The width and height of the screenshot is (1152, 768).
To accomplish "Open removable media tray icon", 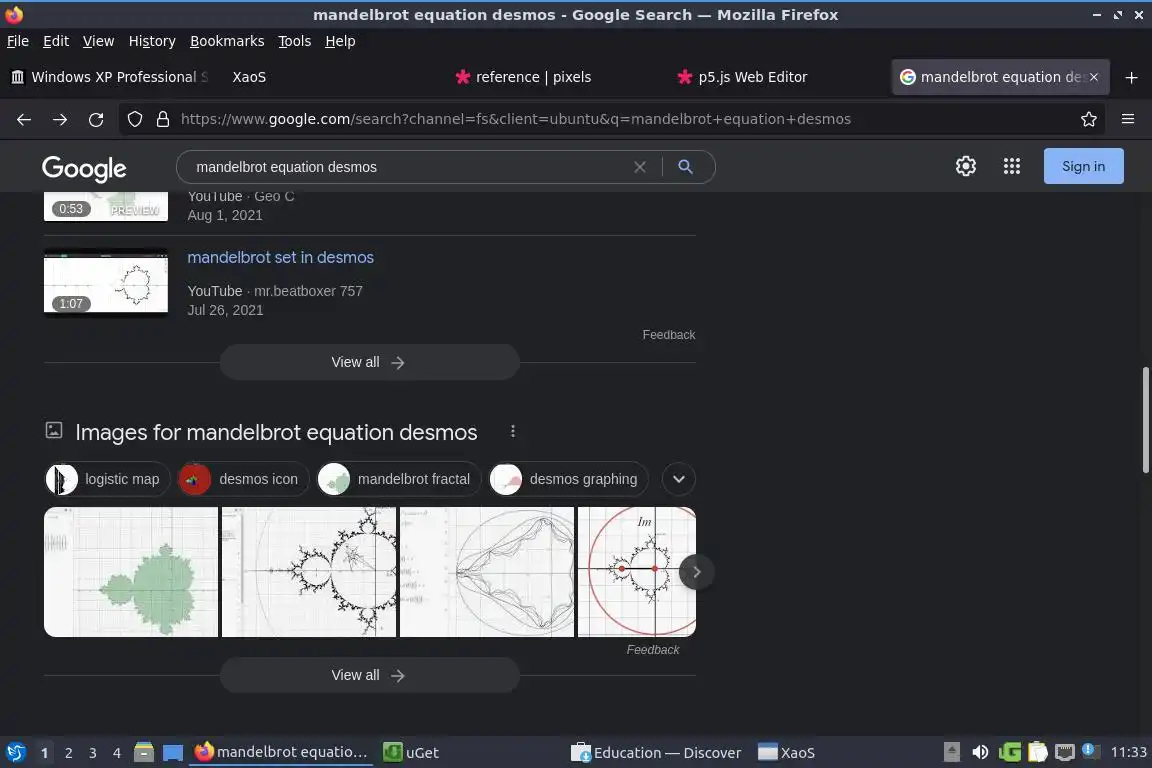I will pos(951,752).
